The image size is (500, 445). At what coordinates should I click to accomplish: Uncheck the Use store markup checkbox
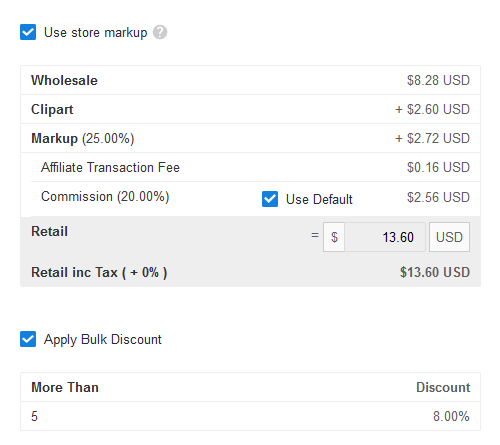(x=28, y=32)
